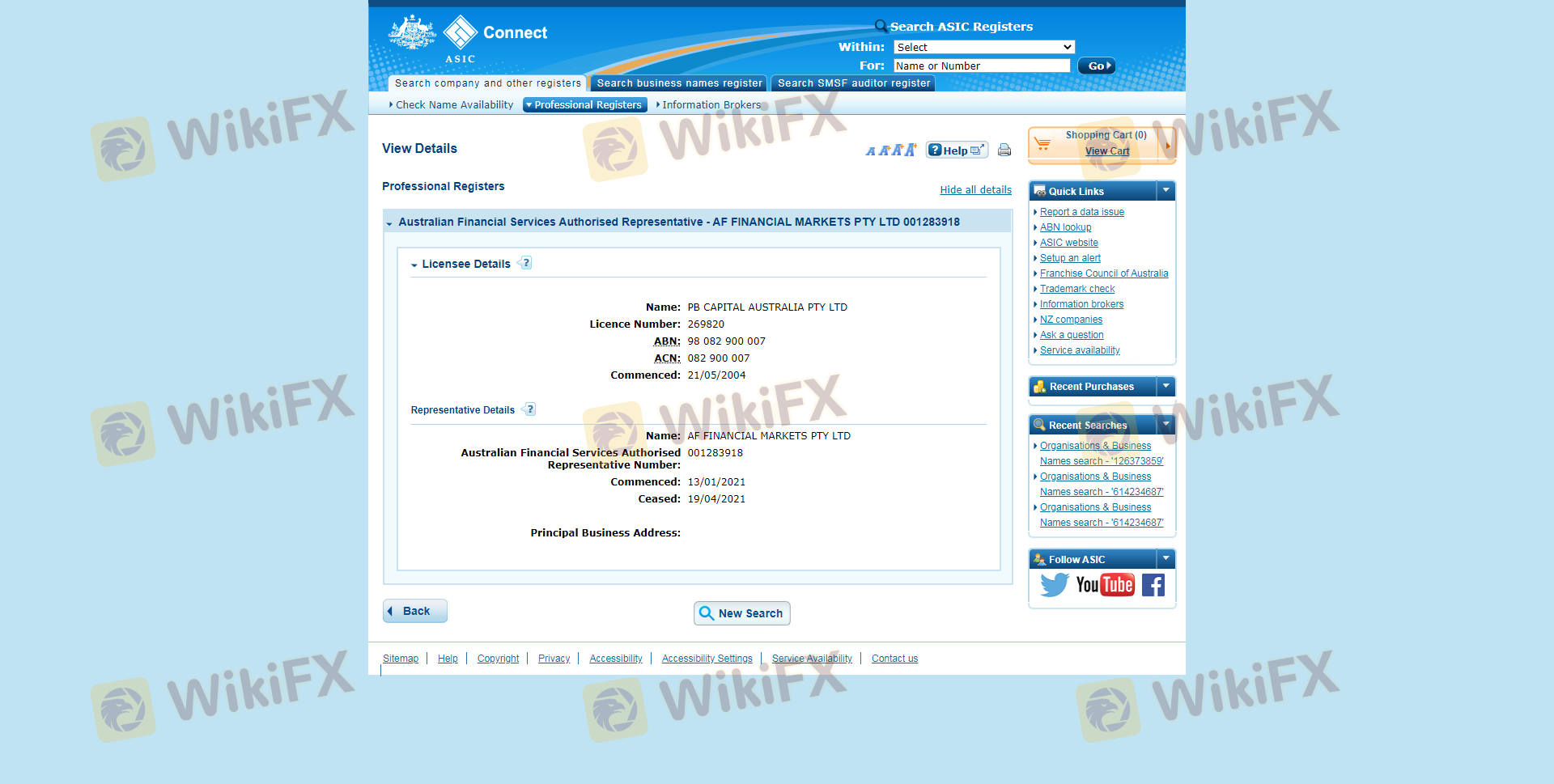Click the Hide all details link

pyautogui.click(x=975, y=190)
